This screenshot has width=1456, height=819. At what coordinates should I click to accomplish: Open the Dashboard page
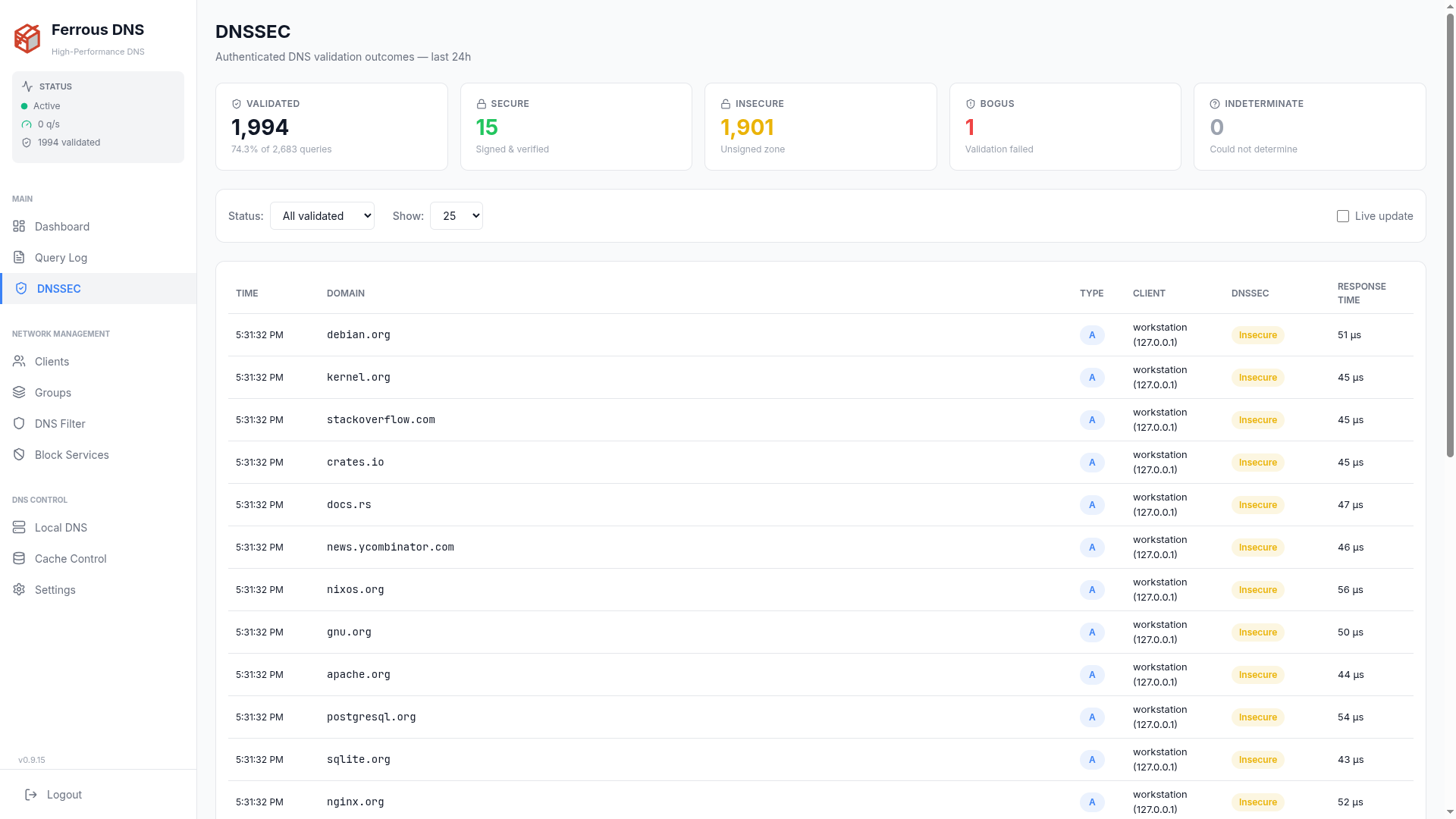(x=99, y=227)
